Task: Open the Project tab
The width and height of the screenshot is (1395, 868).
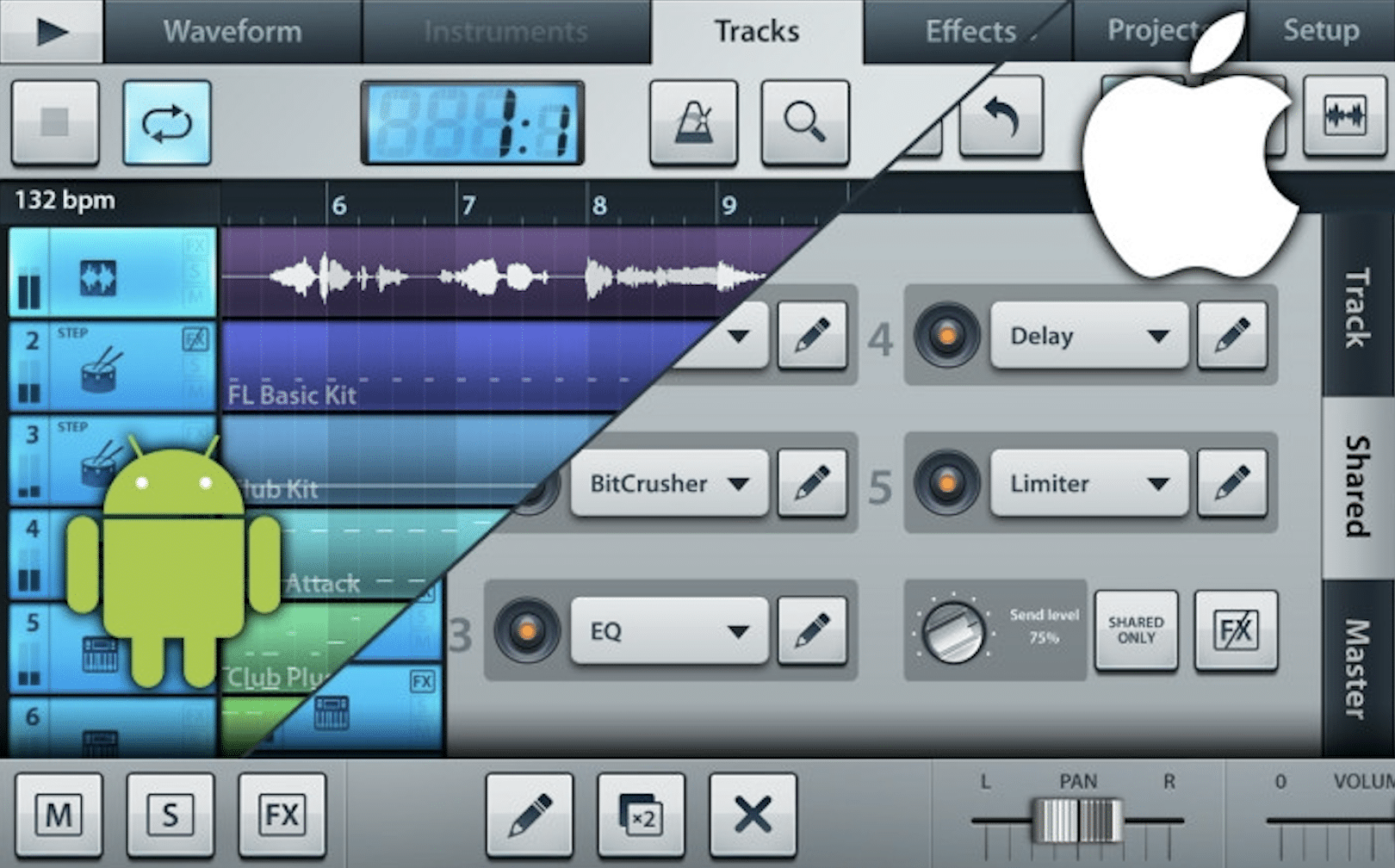Action: point(1154,31)
